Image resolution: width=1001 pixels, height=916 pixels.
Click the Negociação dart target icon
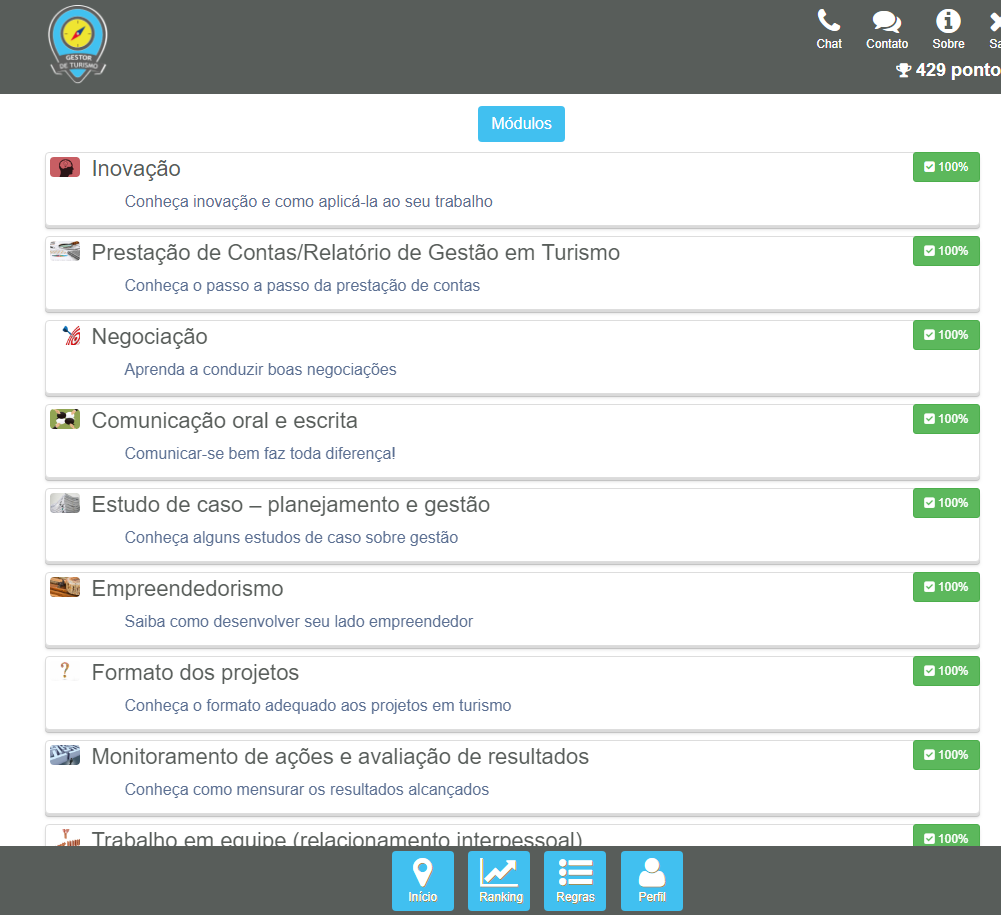tap(71, 336)
